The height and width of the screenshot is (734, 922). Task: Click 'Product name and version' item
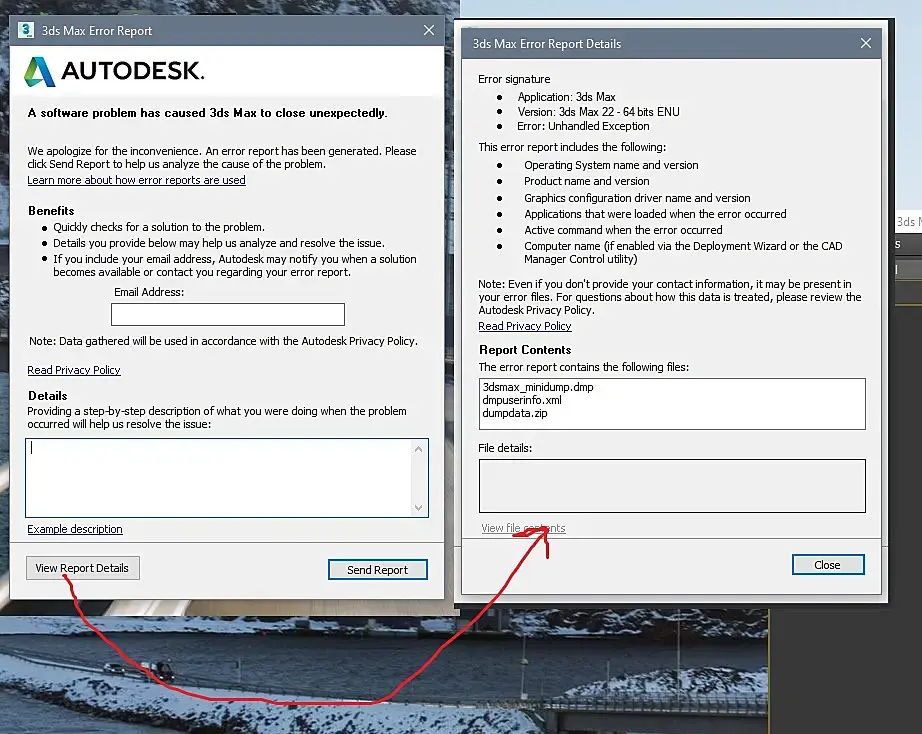click(587, 181)
